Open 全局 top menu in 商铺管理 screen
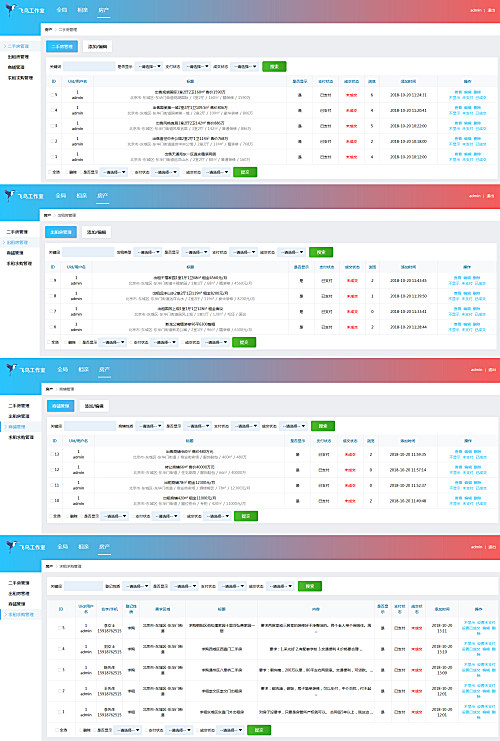Image resolution: width=500 pixels, height=741 pixels. 63,369
